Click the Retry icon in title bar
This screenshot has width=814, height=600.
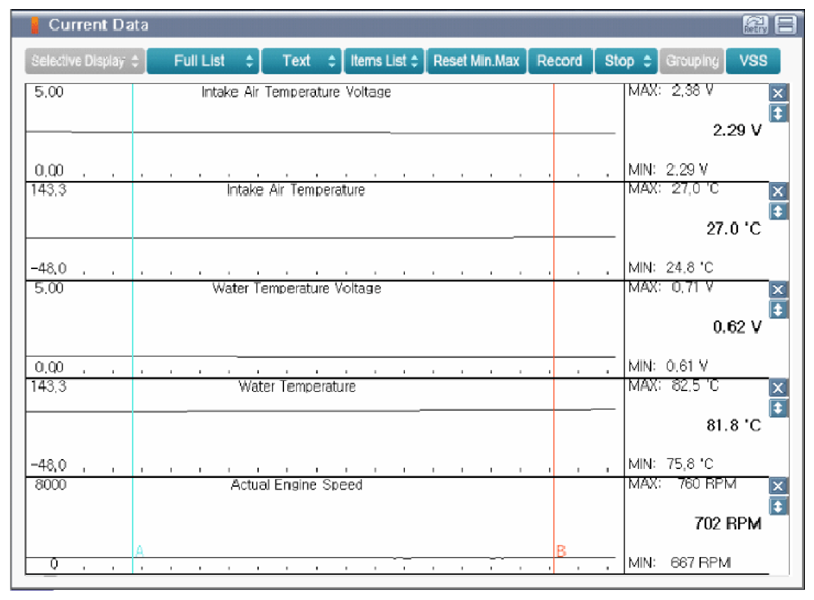click(754, 24)
